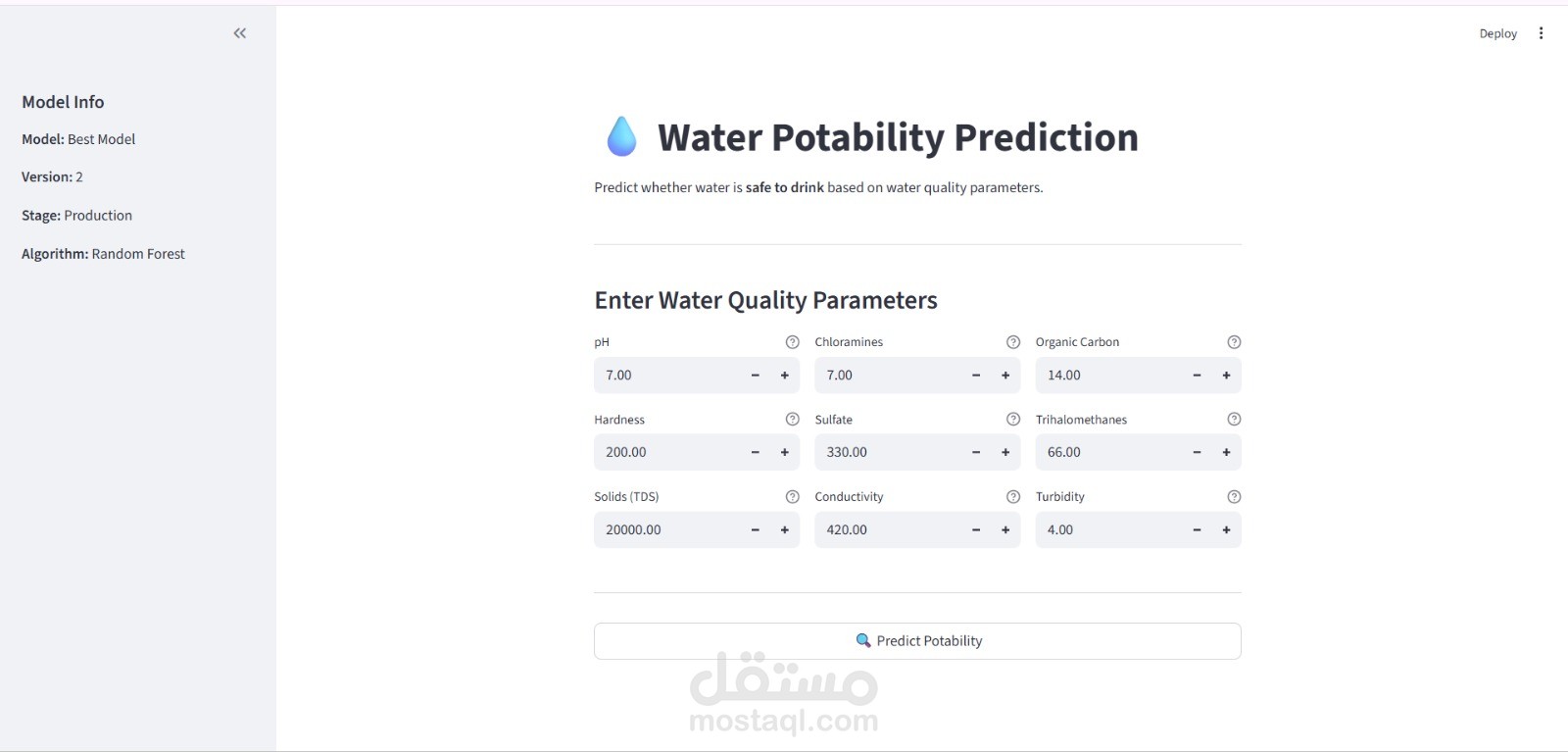This screenshot has width=1568, height=752.
Task: Open the pH help tooltip icon
Action: click(792, 341)
